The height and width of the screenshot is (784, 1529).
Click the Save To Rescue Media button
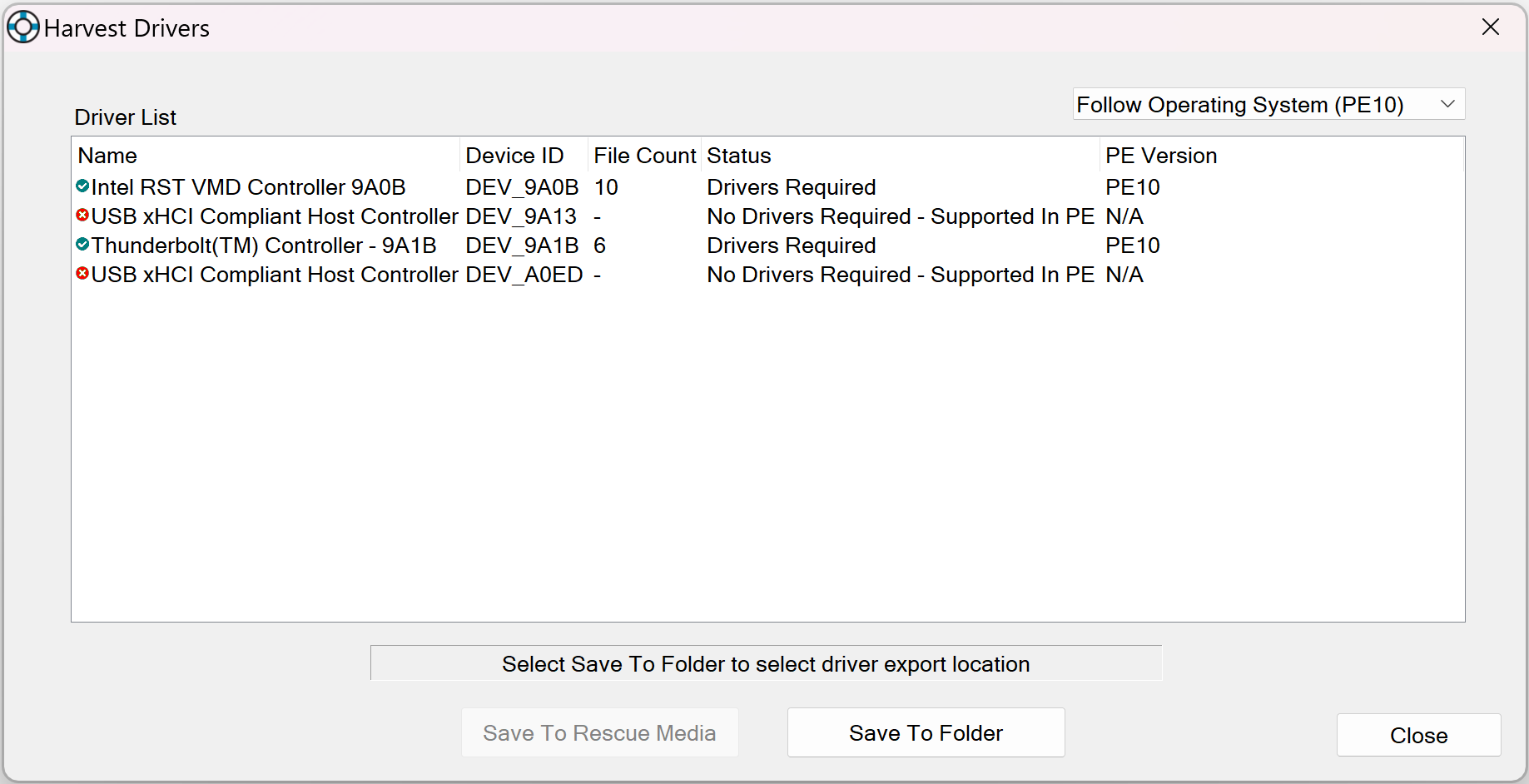(x=599, y=733)
